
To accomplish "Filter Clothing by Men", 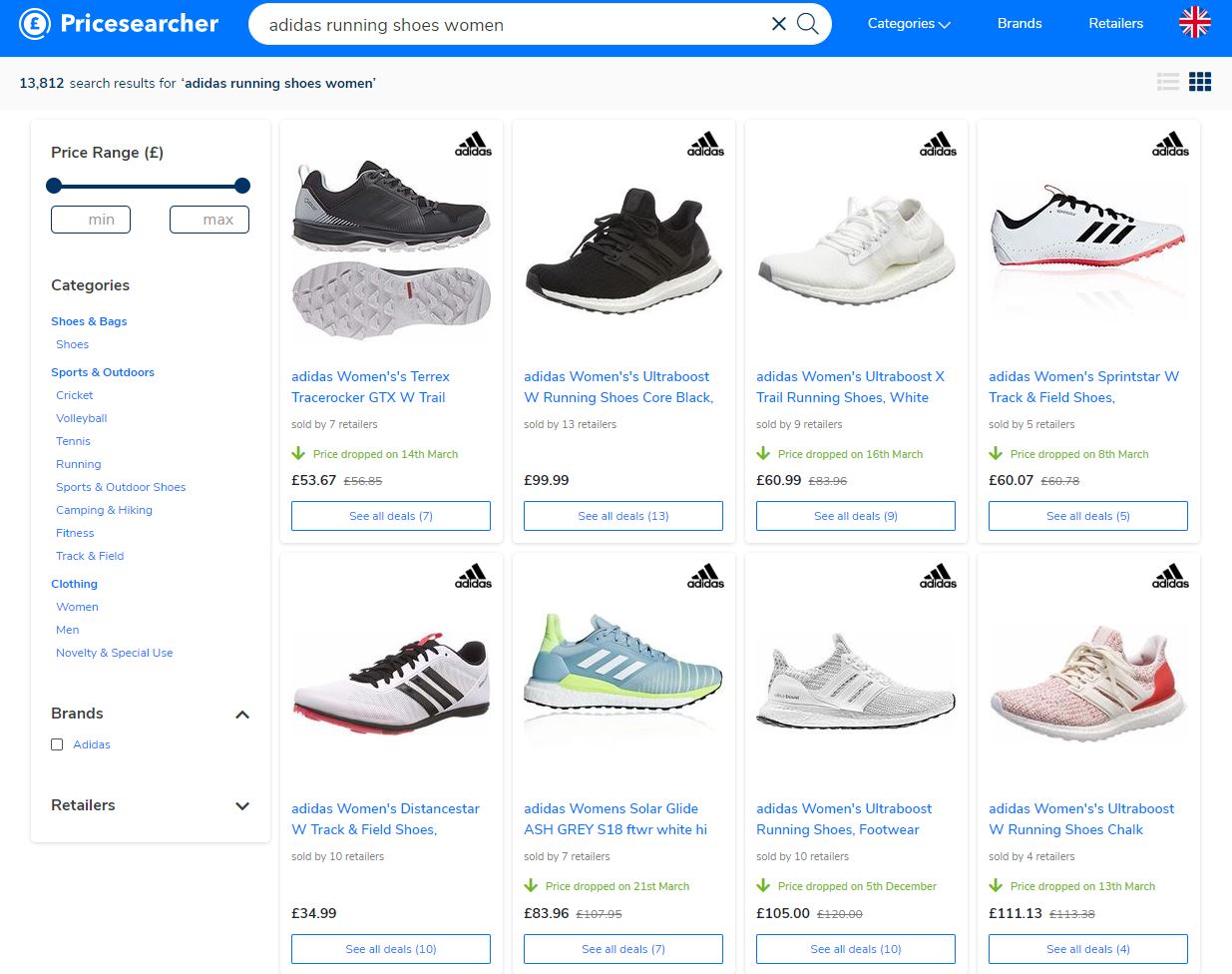I will 68,630.
